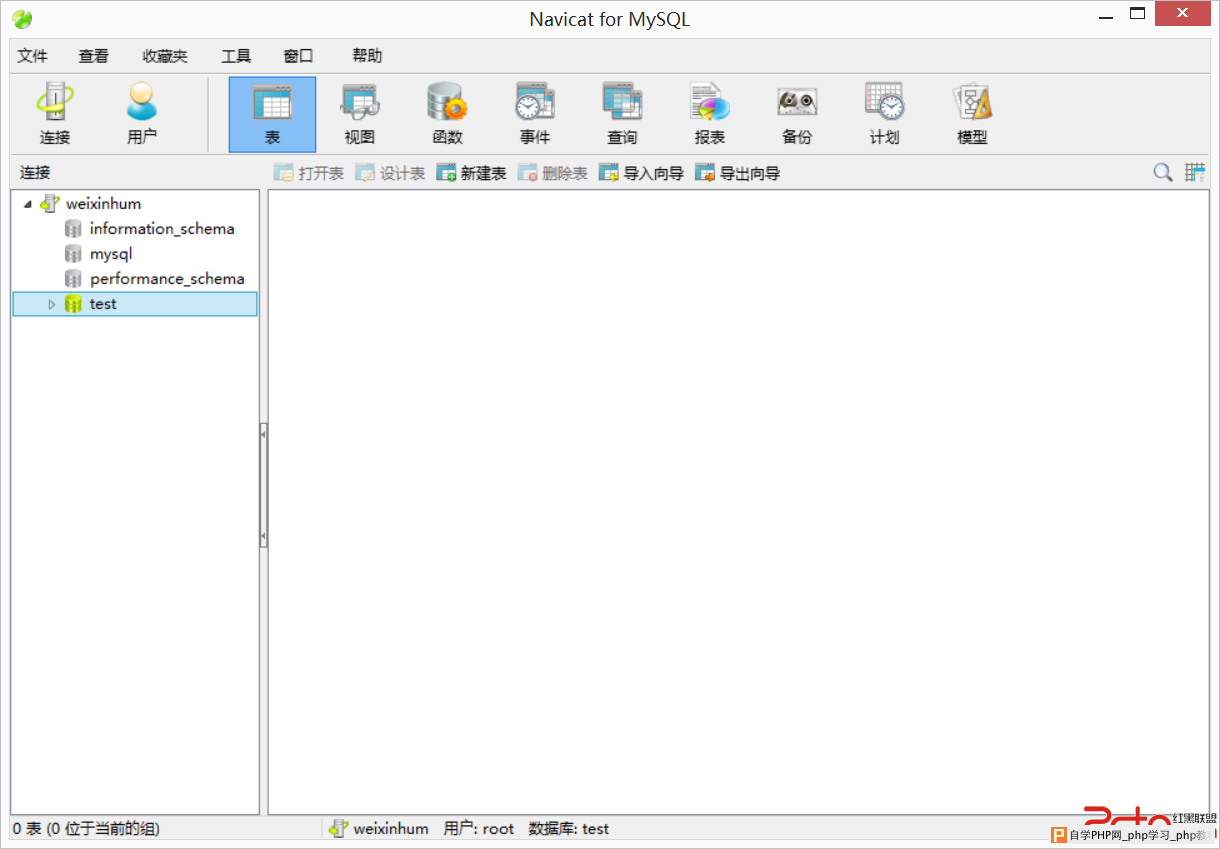Viewport: 1220px width, 849px height.
Task: Expand the test database node
Action: coord(52,304)
